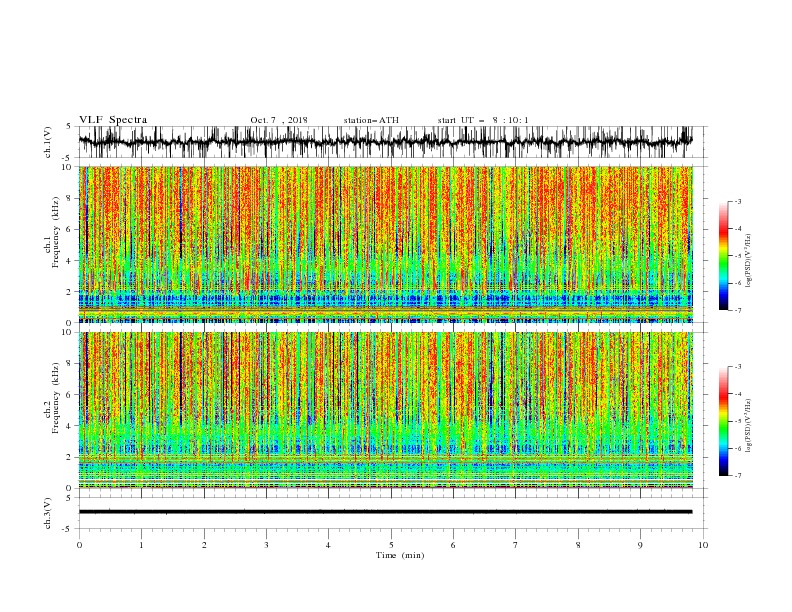Click inside the ch.1 spectrogram panel
The image size is (792, 612).
(385, 244)
